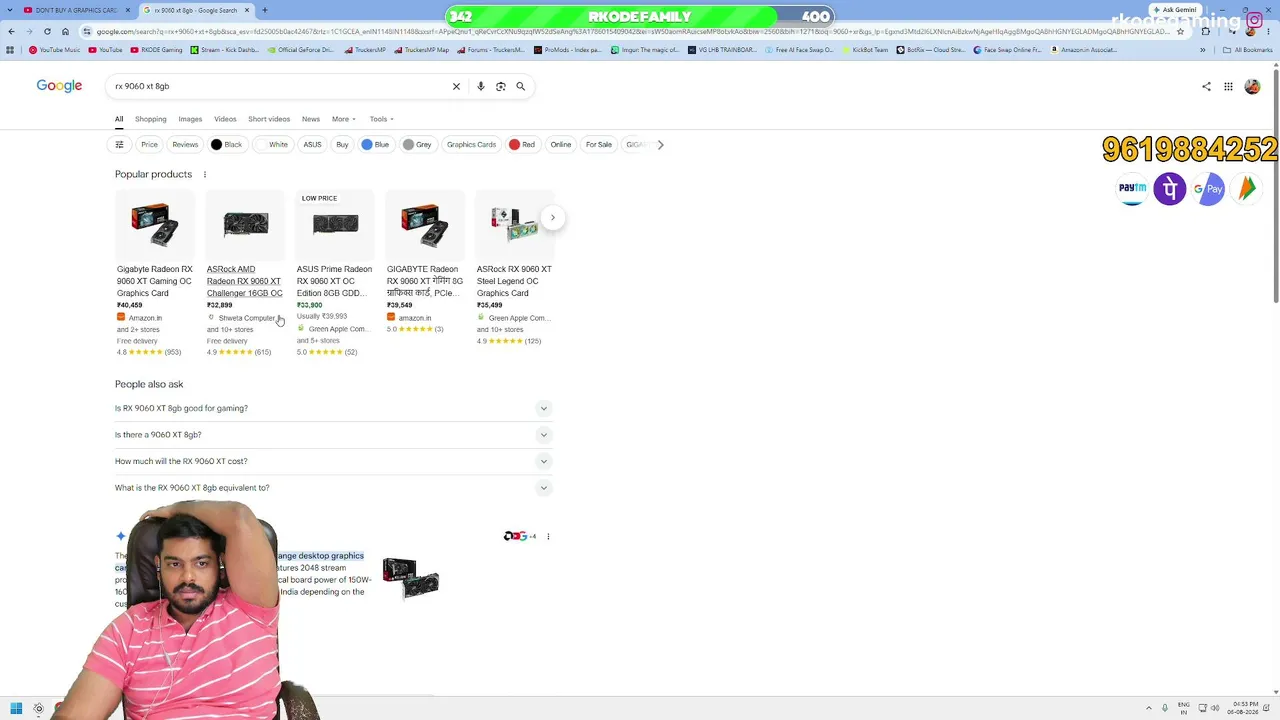Open the search filters settings icon
Viewport: 1280px width, 720px height.
(x=119, y=145)
